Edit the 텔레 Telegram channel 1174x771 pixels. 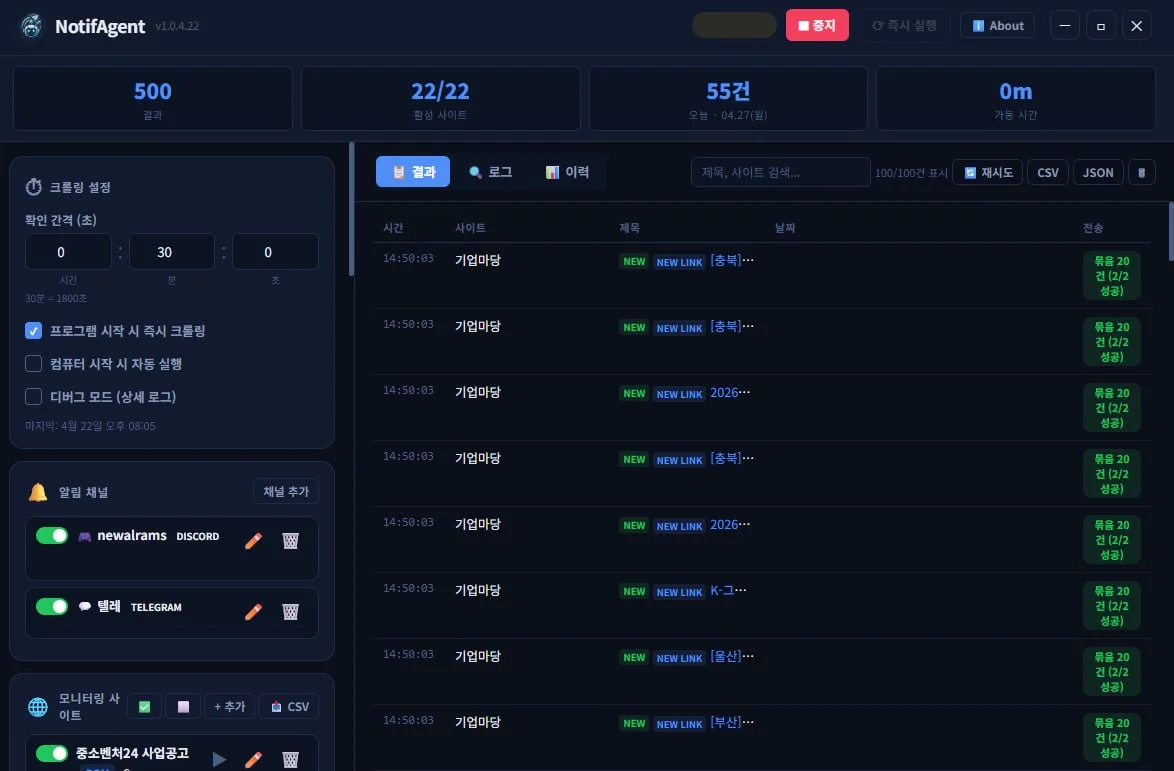(254, 612)
